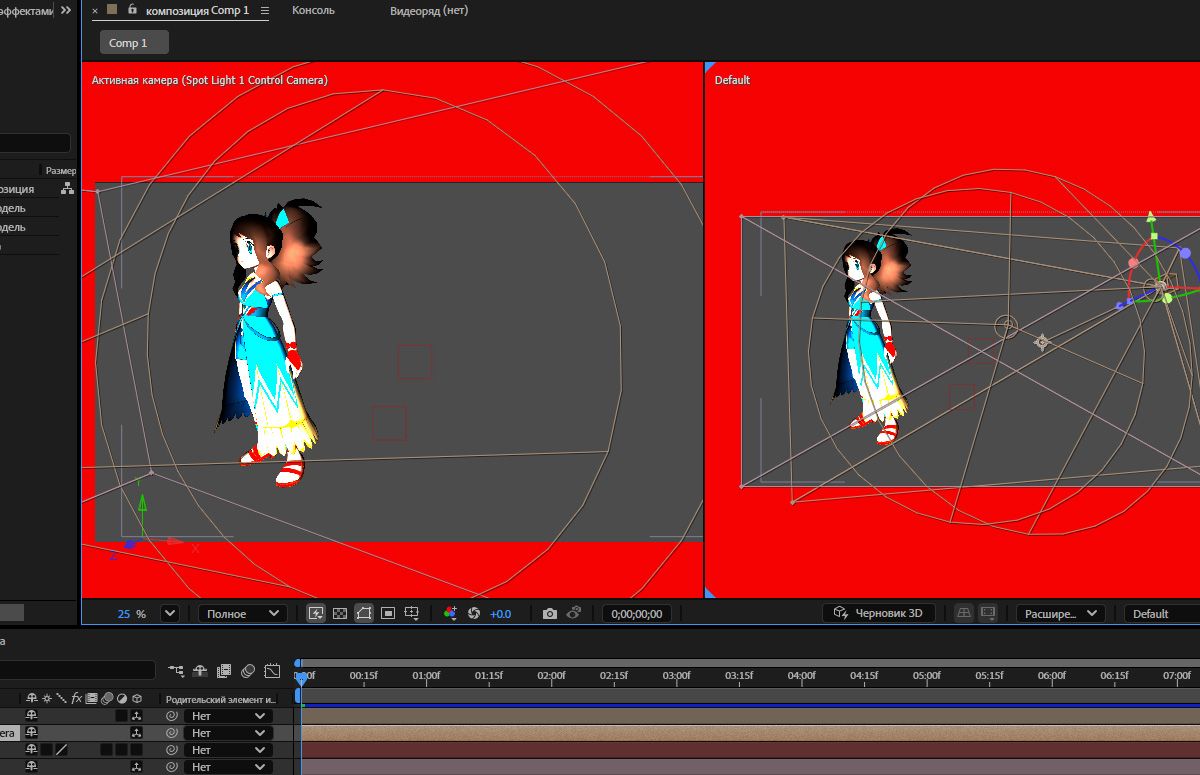Click the 0;00;00;00 timecode field
The image size is (1200, 775).
tap(636, 613)
